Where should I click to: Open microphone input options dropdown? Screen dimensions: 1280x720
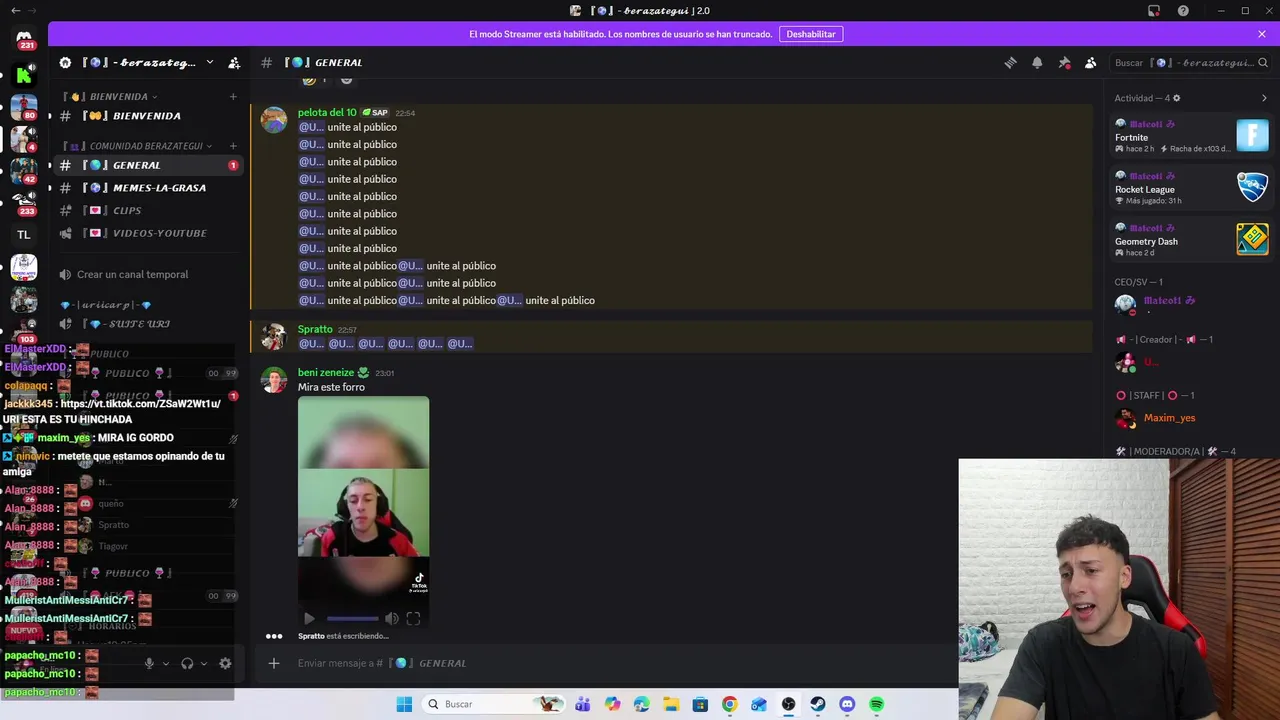(166, 663)
